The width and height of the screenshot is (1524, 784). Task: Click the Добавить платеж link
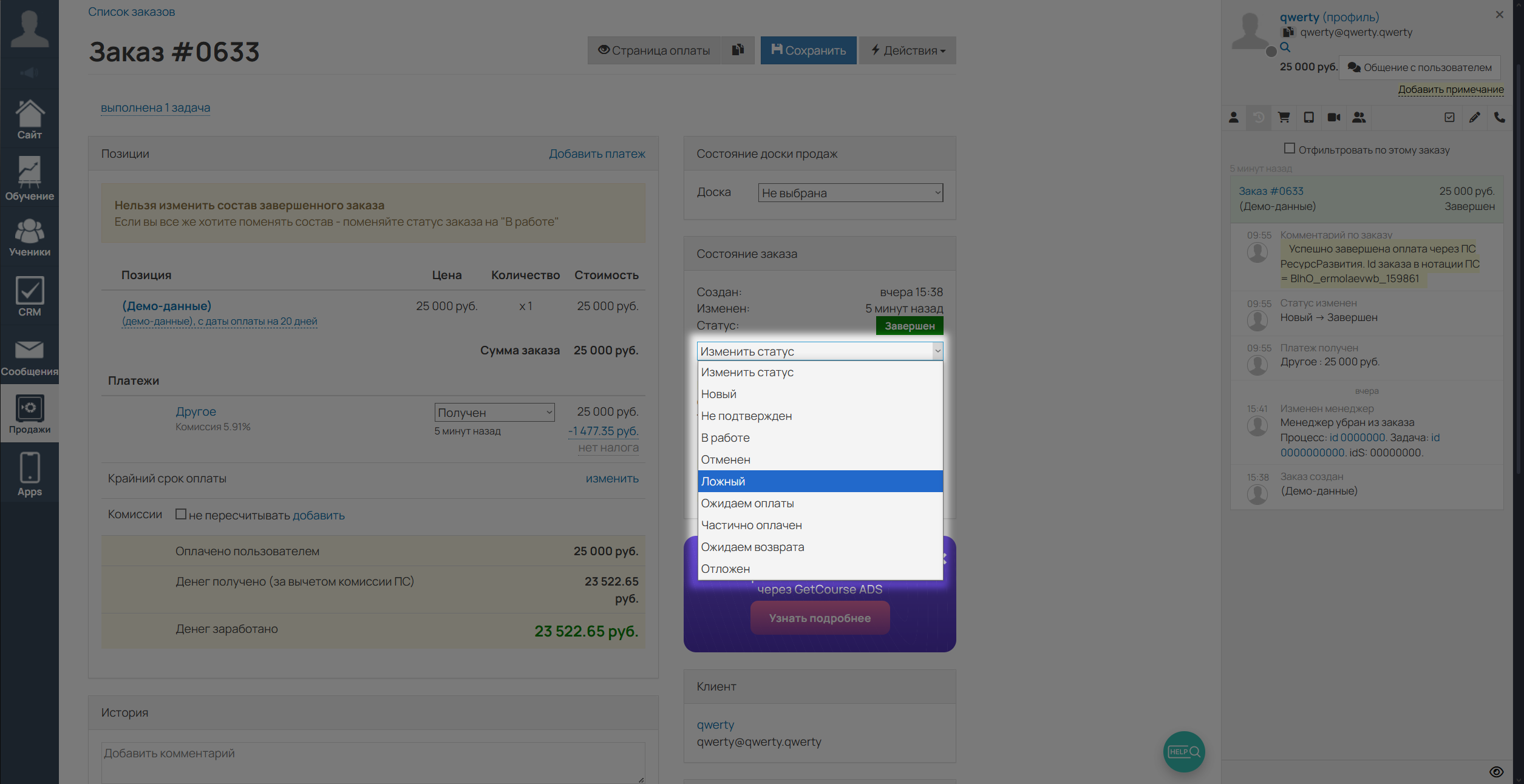pos(596,154)
